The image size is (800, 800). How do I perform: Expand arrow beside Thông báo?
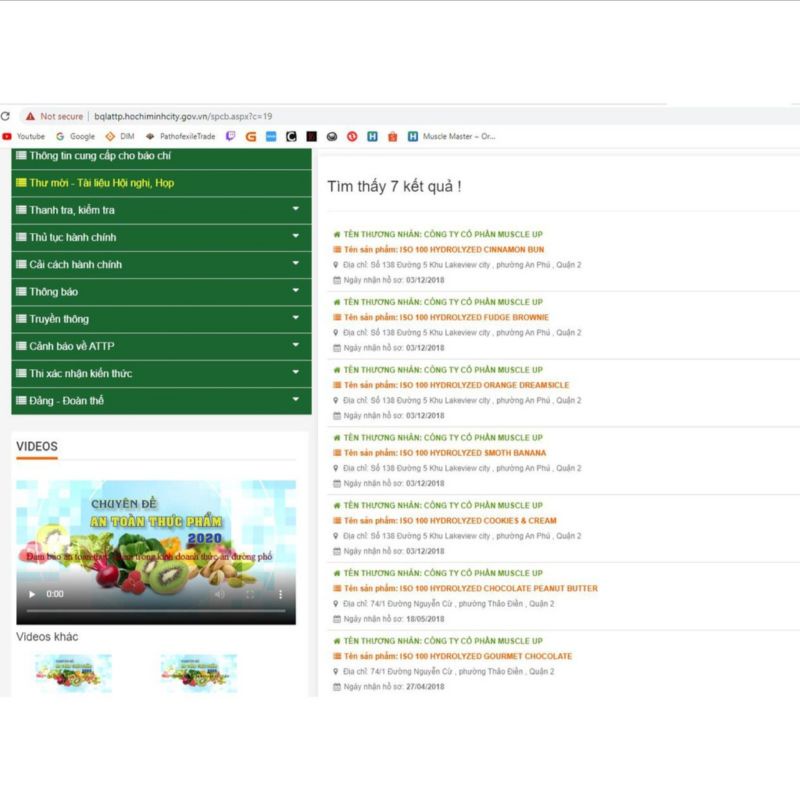pos(296,290)
